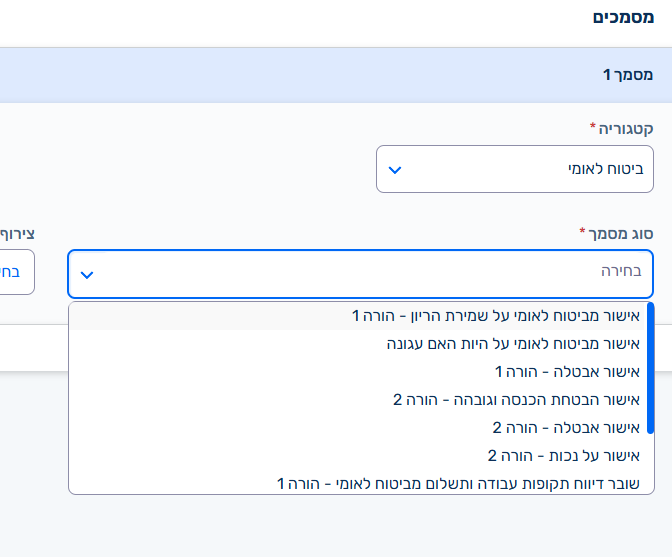Click the blue scrollbar of the options list
The width and height of the screenshot is (672, 557).
(x=650, y=368)
